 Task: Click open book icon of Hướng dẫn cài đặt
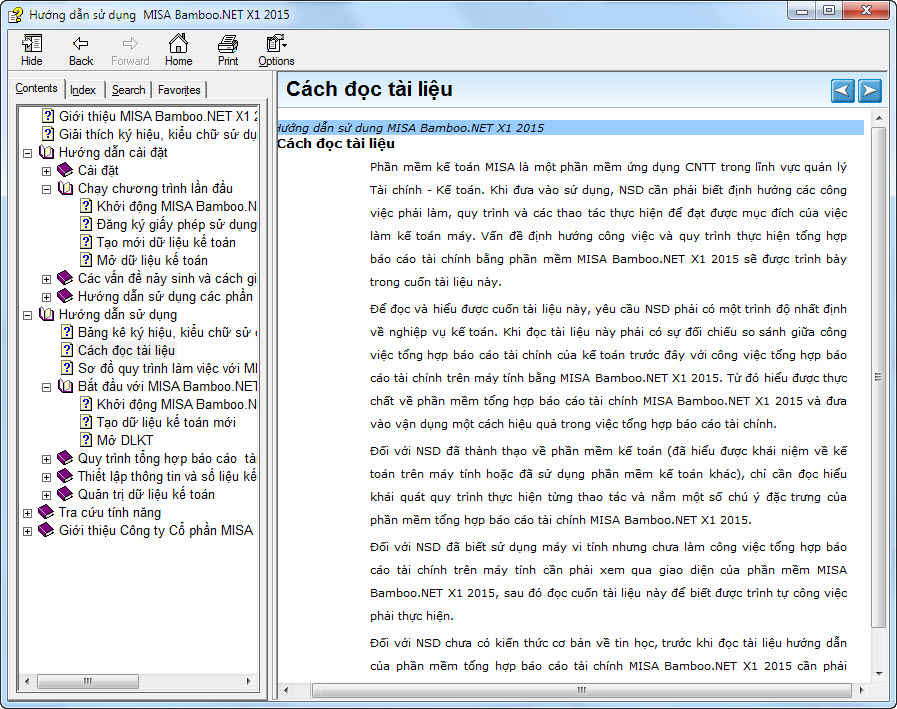tap(46, 152)
